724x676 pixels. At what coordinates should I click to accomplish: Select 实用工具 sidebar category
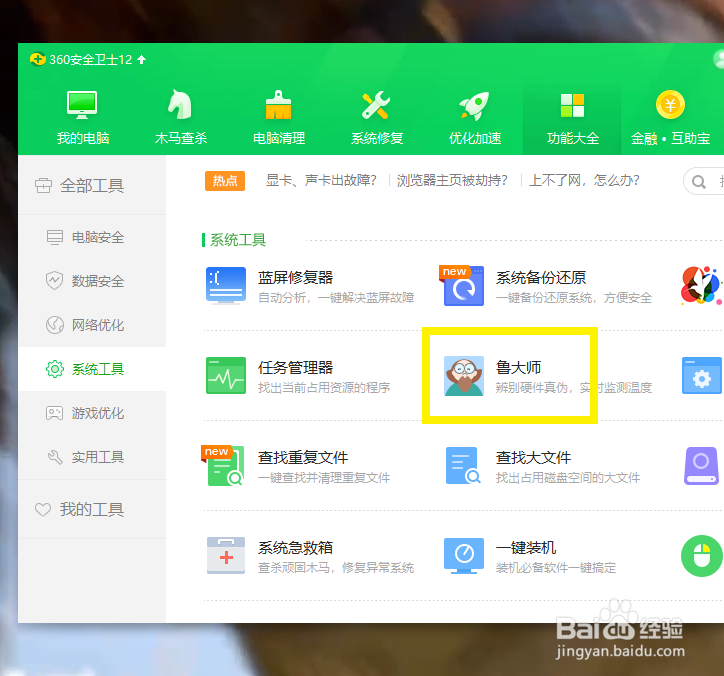pos(92,457)
